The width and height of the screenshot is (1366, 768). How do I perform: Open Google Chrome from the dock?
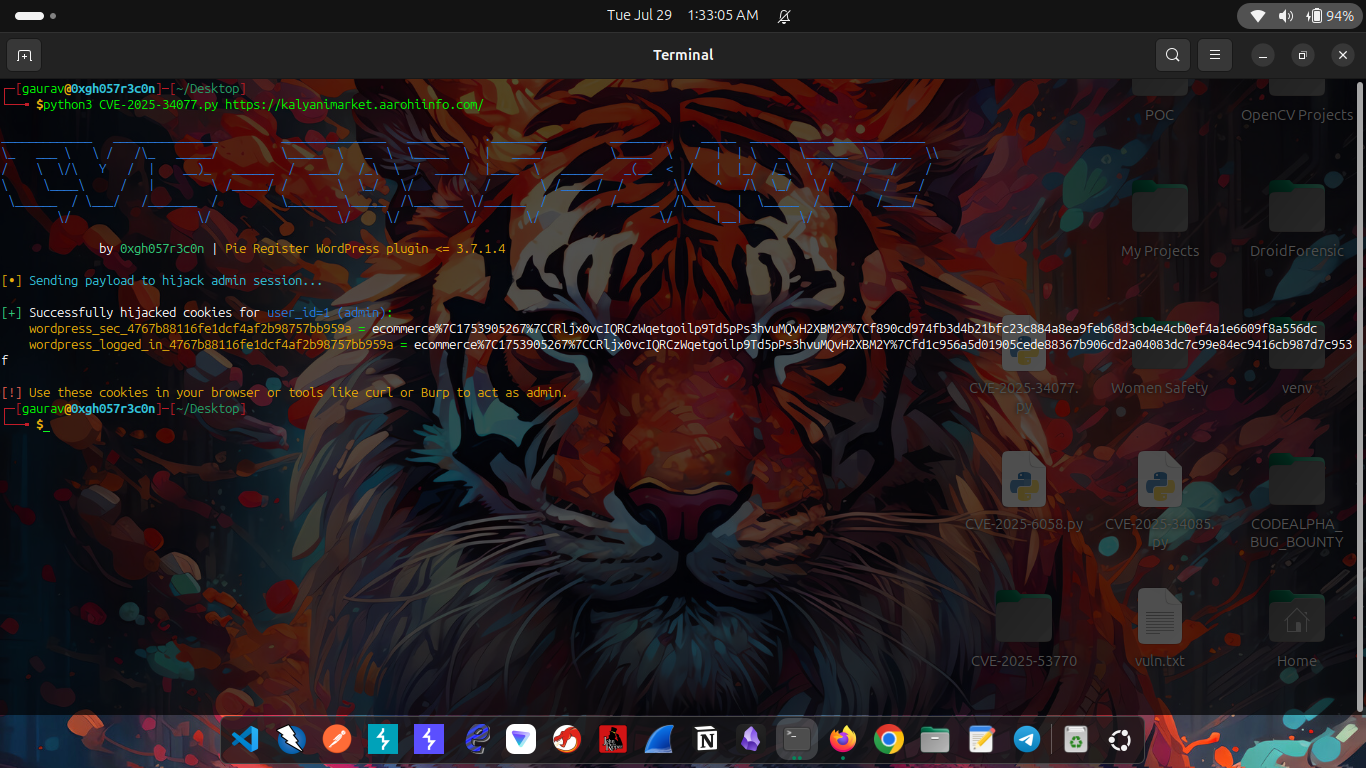click(x=888, y=739)
